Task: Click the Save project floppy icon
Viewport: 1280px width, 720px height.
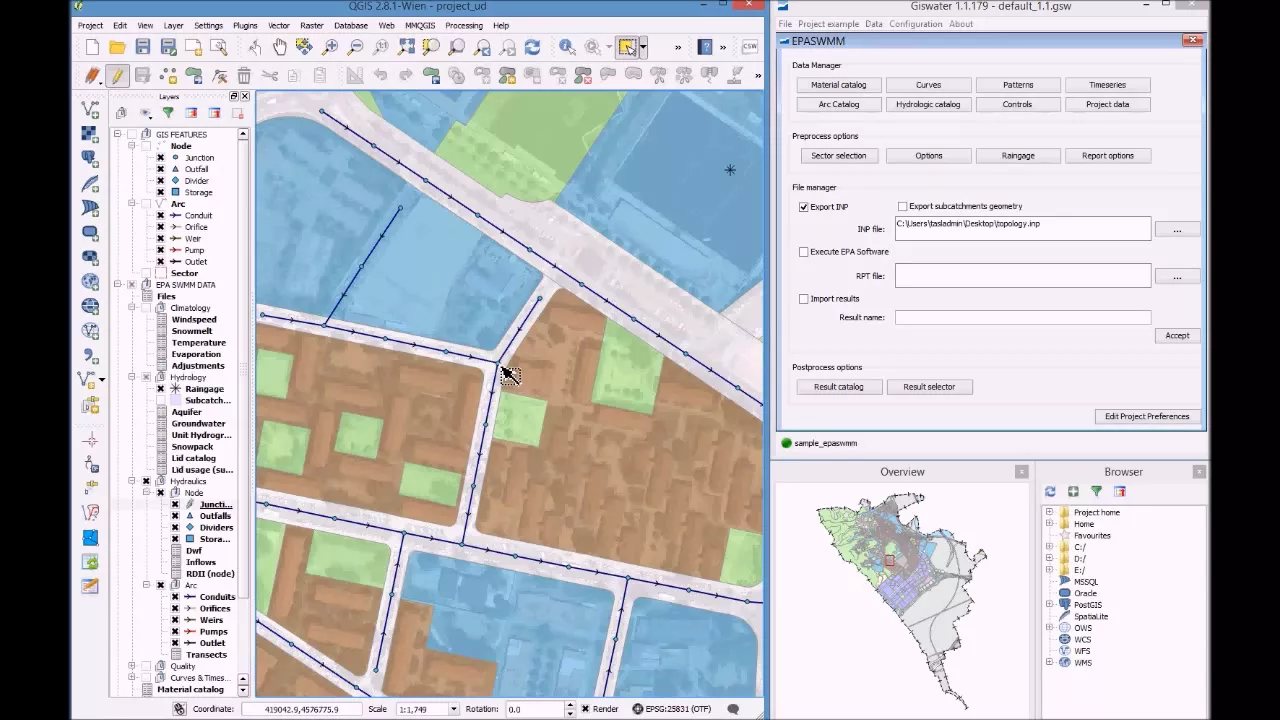Action: (143, 47)
